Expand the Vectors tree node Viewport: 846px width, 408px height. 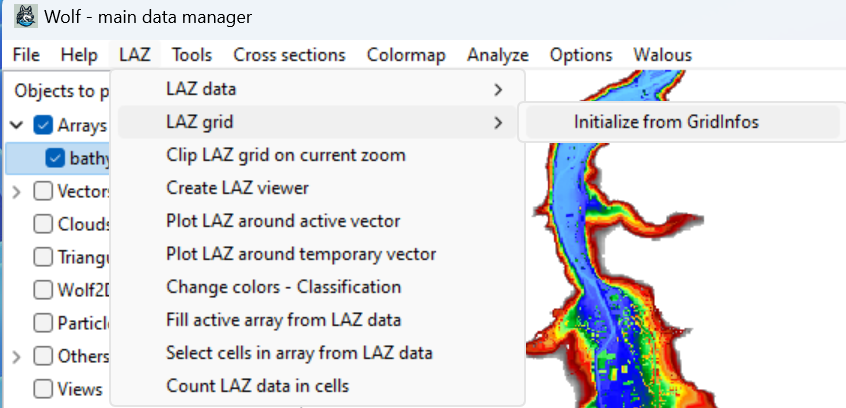(17, 190)
